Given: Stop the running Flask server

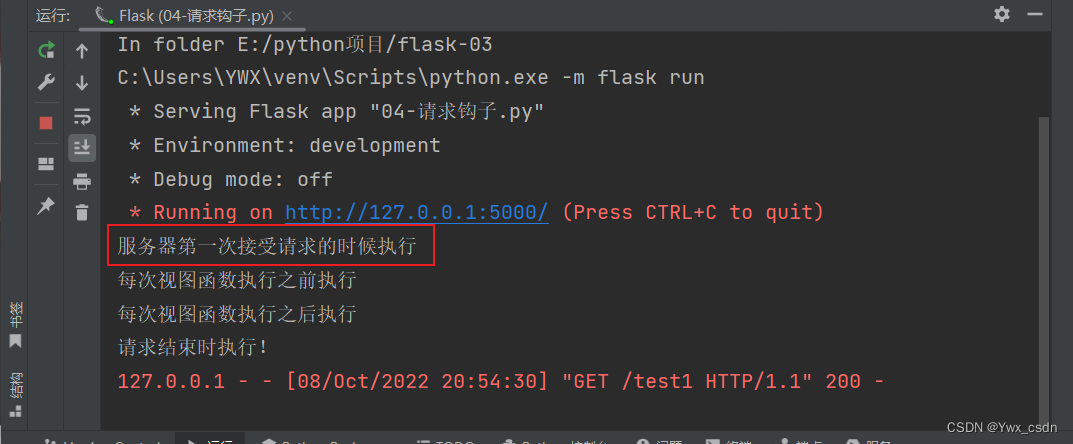Looking at the screenshot, I should click(x=46, y=122).
